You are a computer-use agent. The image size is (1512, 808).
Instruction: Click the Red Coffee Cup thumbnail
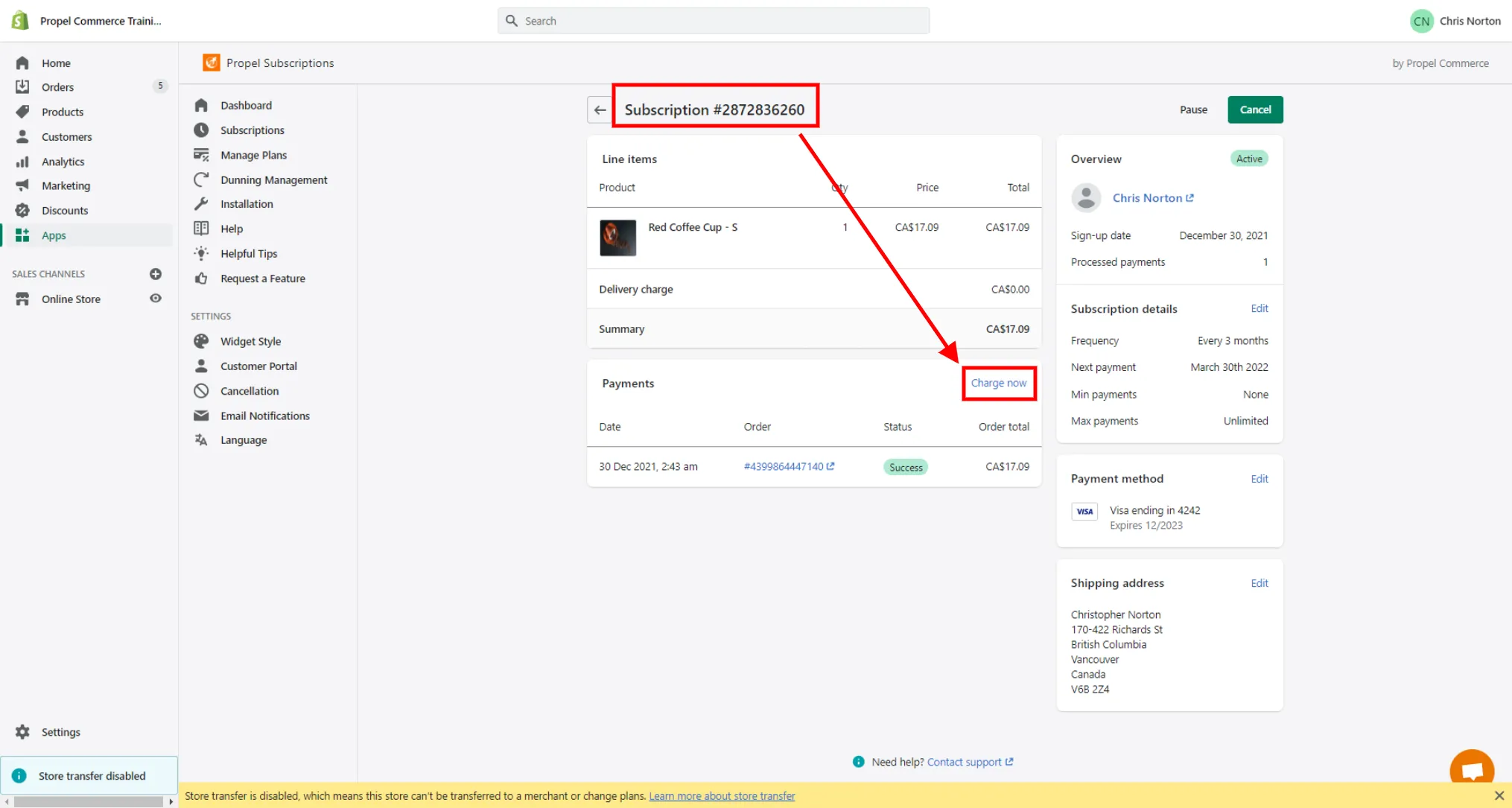(617, 238)
